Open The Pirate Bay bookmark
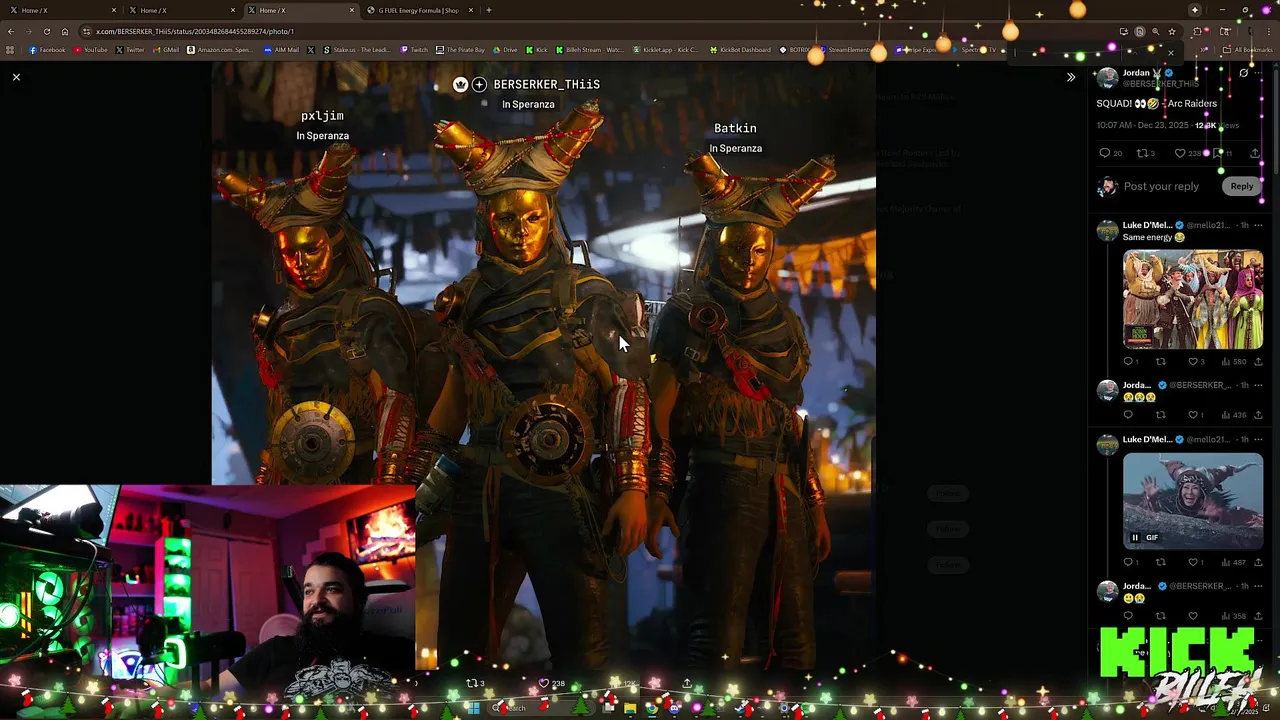The width and height of the screenshot is (1280, 720). (460, 50)
